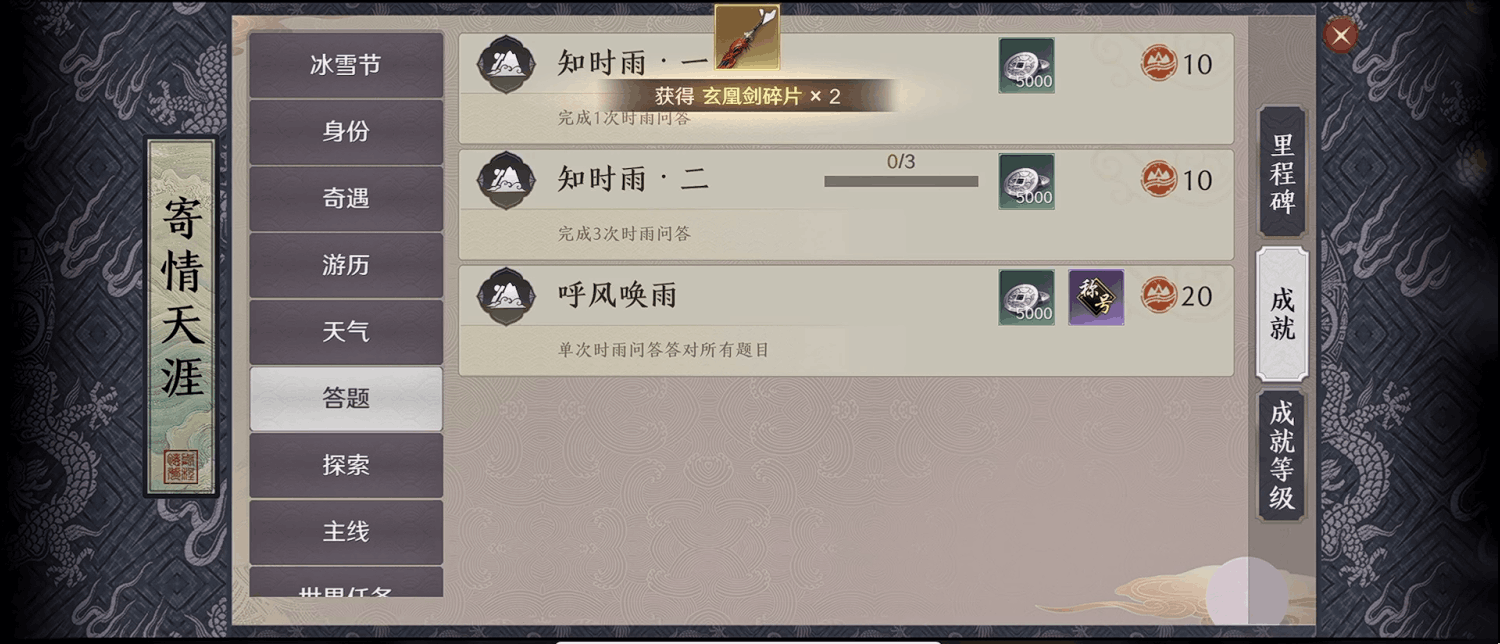Switch to the 里程碑 vertical tab
The width and height of the screenshot is (1500, 644).
coord(1282,172)
